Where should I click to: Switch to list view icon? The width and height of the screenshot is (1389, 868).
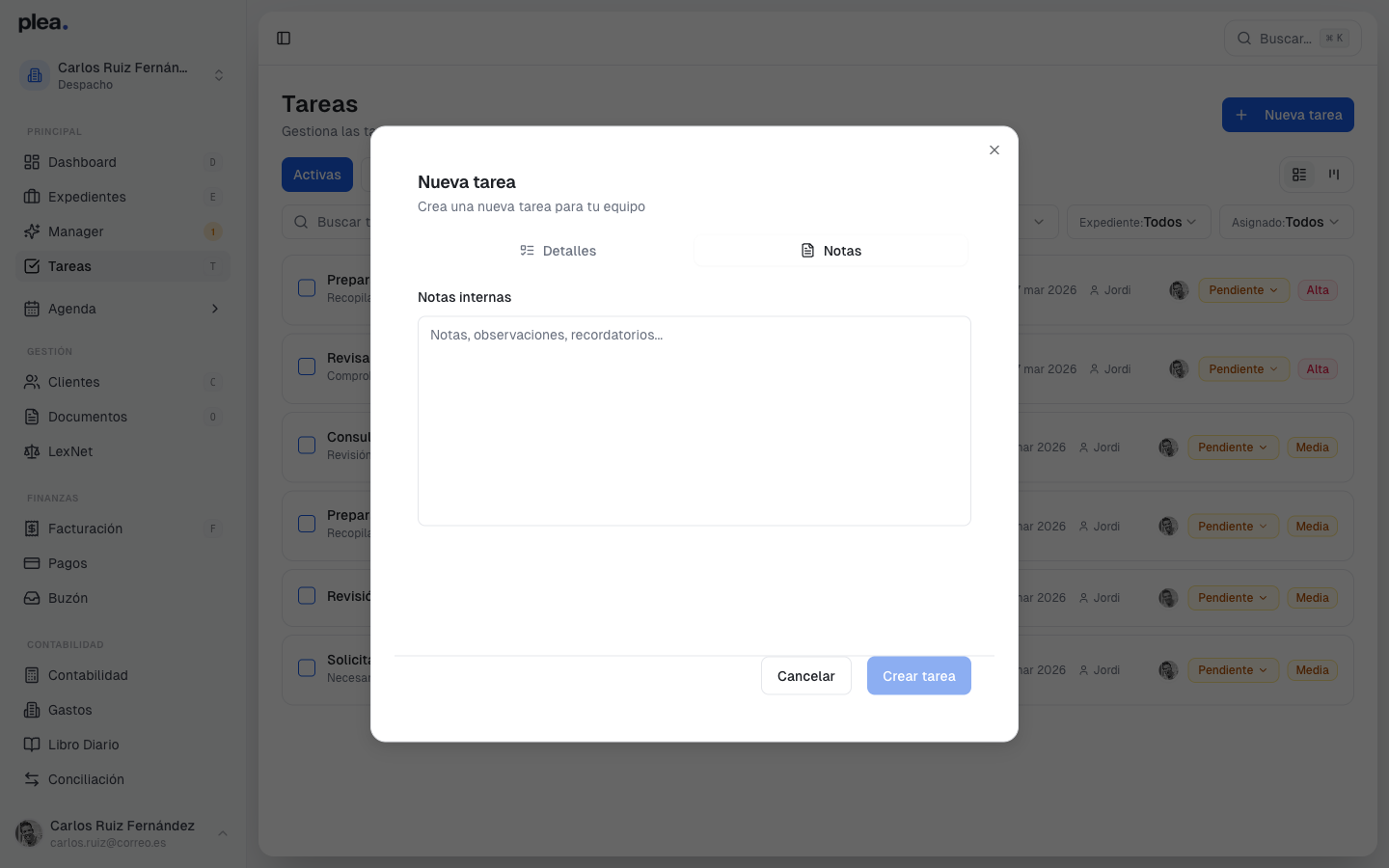[1299, 175]
